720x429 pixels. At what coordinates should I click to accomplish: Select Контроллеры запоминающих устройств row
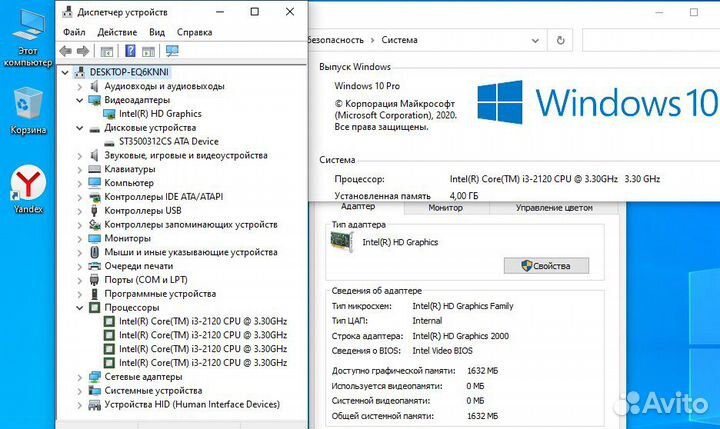tap(191, 225)
